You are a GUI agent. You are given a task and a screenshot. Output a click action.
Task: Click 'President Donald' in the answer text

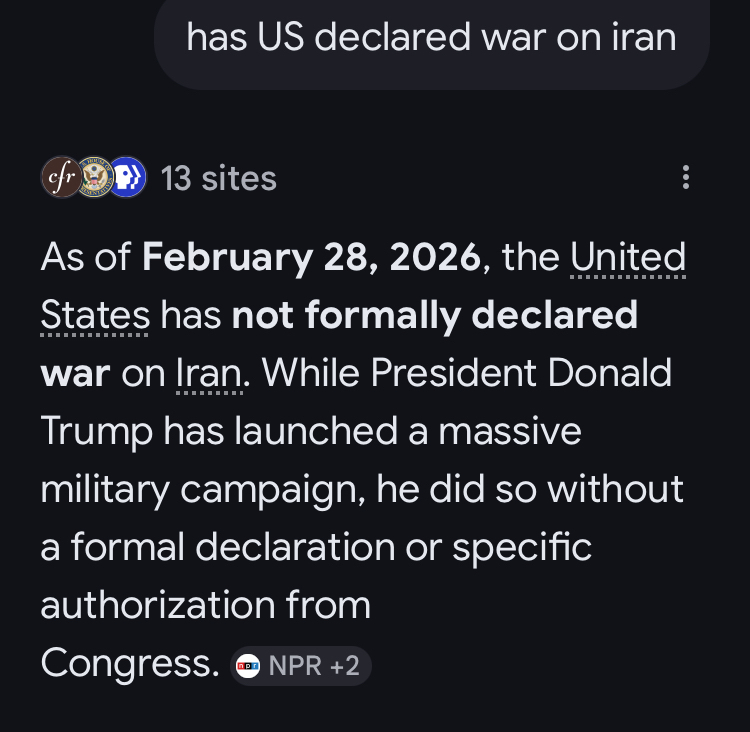coord(519,373)
